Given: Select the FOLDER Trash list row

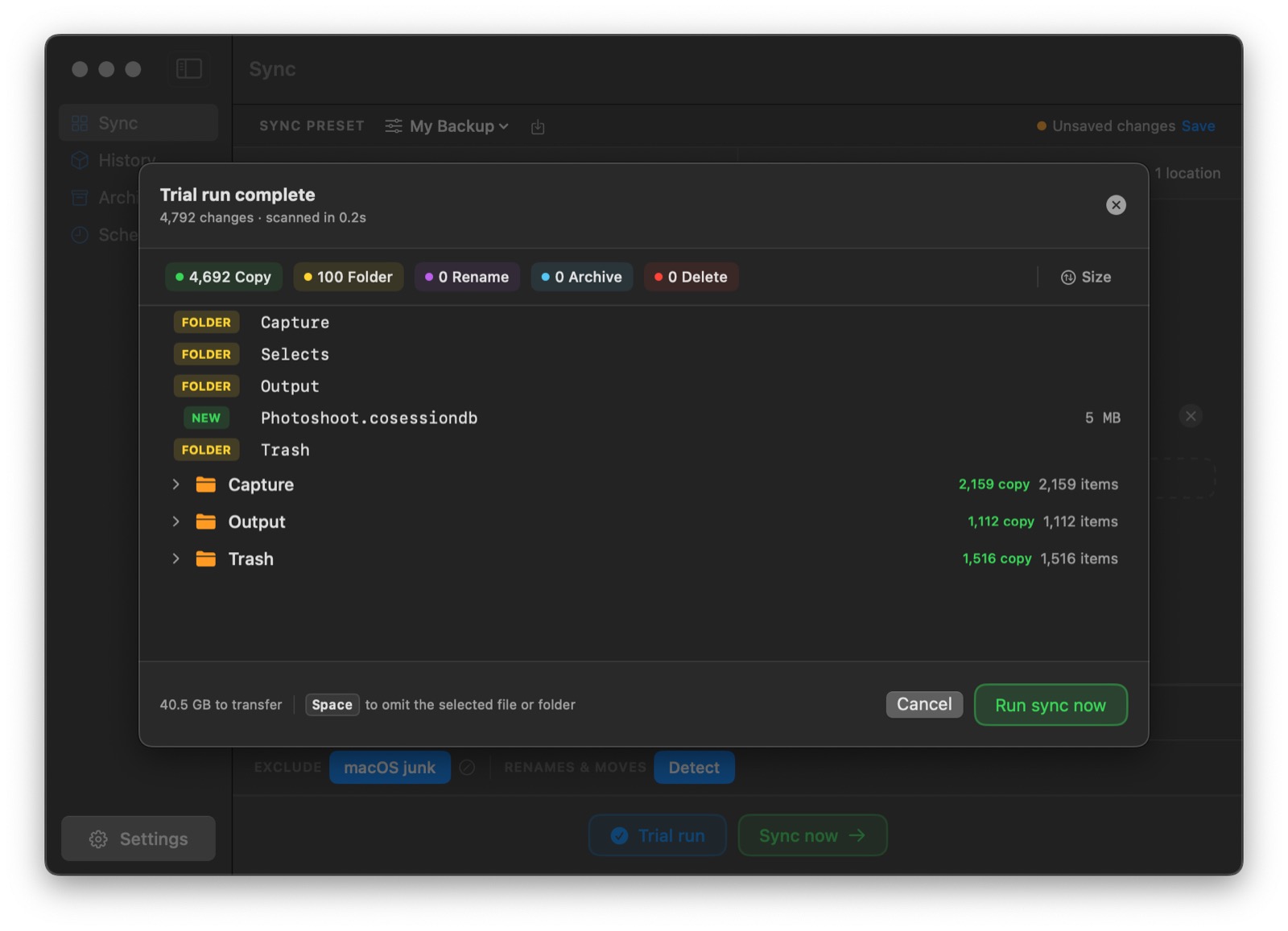Looking at the screenshot, I should 644,450.
